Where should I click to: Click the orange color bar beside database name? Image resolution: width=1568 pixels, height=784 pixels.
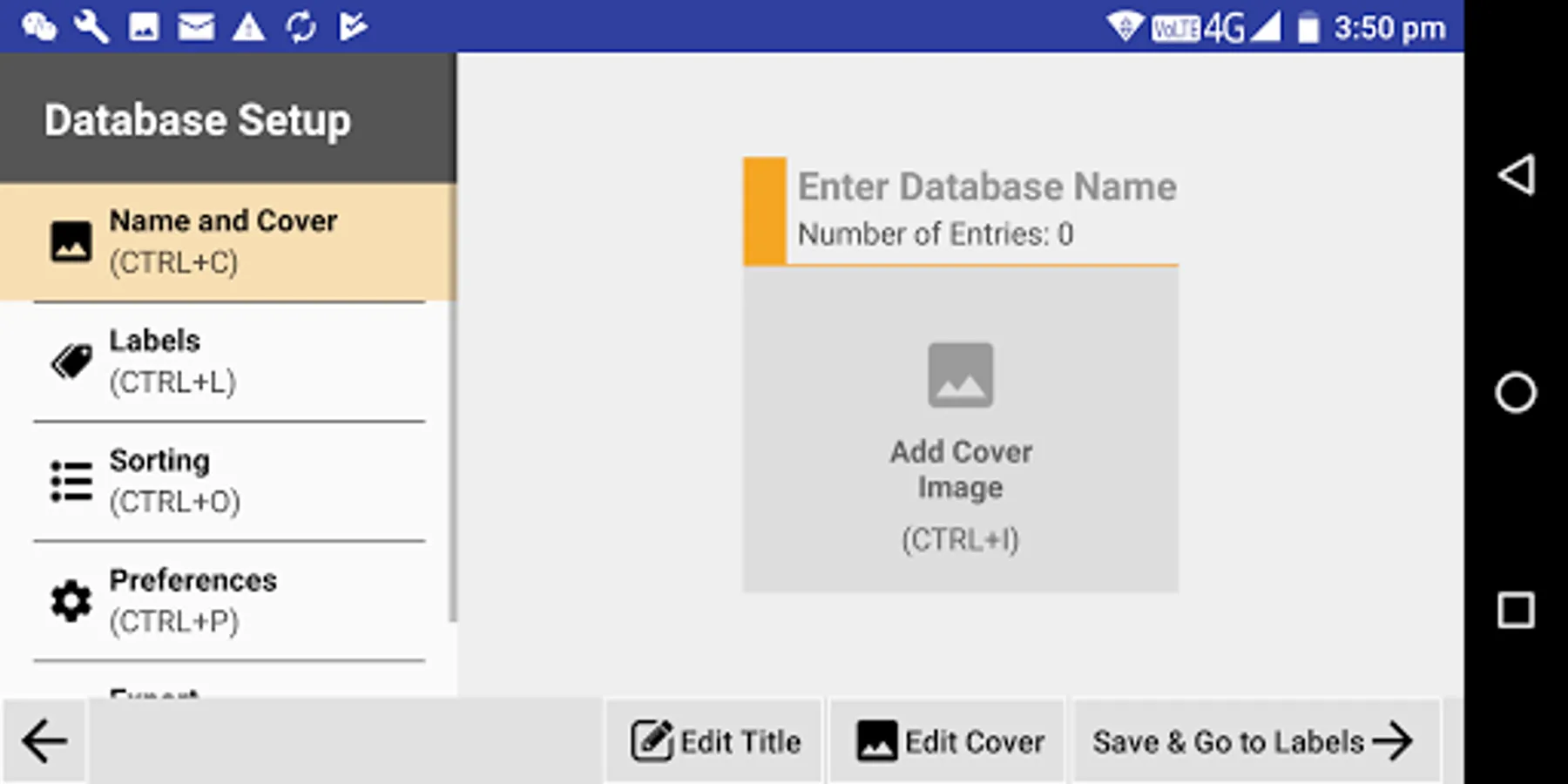click(765, 211)
